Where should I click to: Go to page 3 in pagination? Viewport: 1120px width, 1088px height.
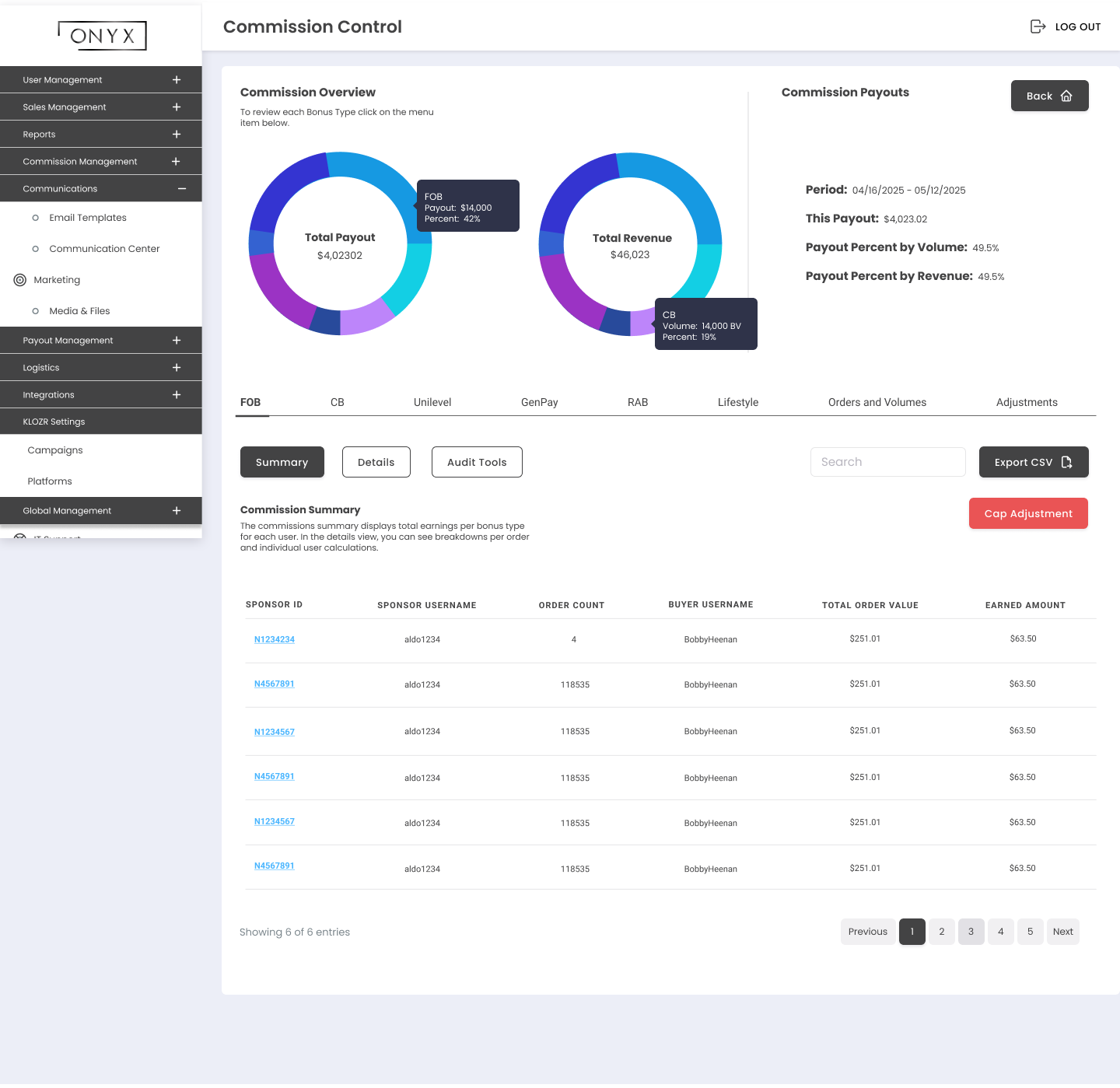(x=971, y=932)
